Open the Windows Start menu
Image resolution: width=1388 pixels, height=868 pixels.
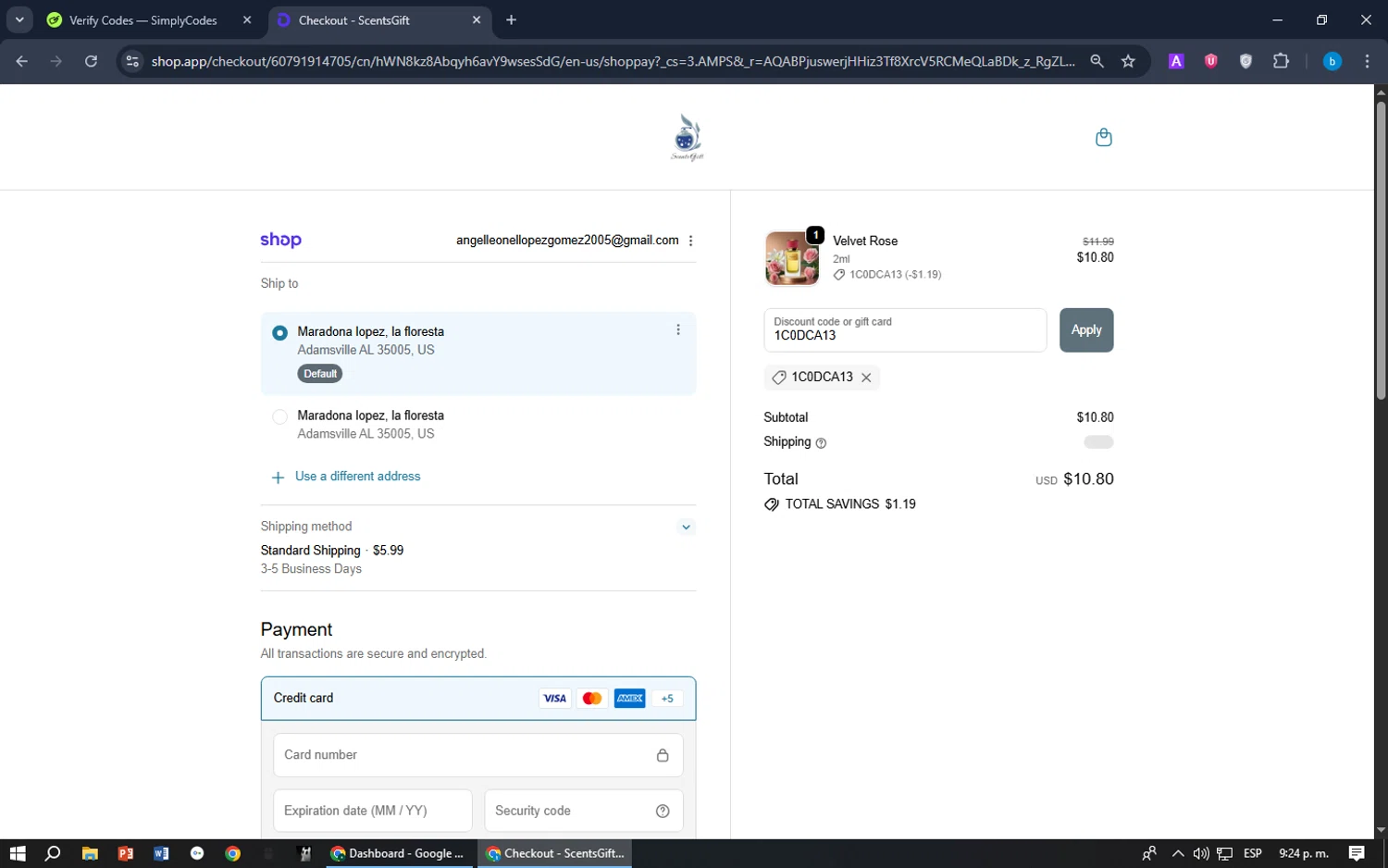click(x=17, y=853)
